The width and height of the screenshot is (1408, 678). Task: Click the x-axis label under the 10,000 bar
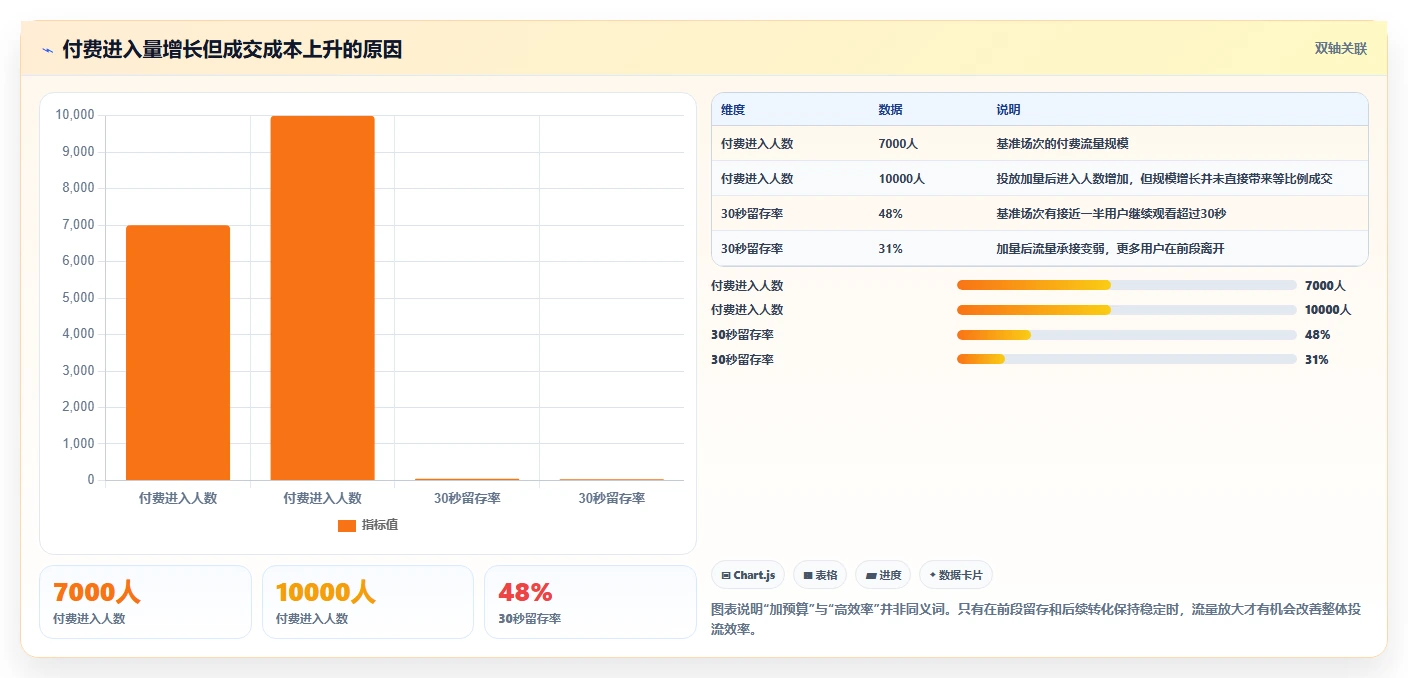tap(322, 498)
